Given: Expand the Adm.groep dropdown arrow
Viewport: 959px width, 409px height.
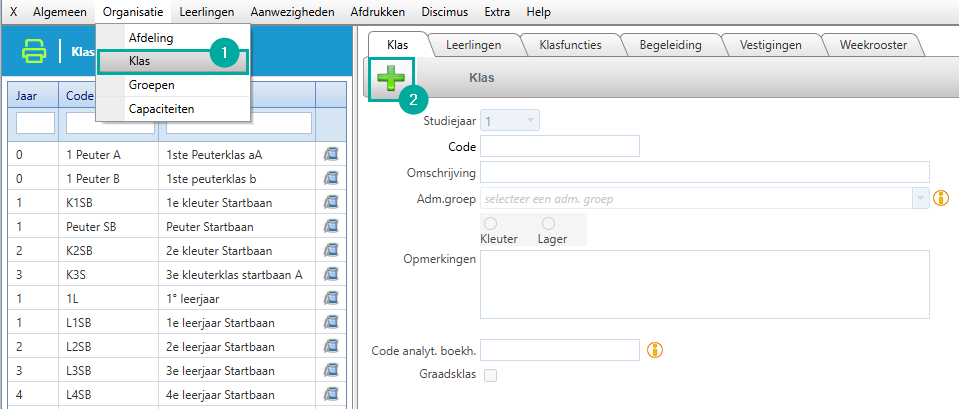Looking at the screenshot, I should (920, 198).
